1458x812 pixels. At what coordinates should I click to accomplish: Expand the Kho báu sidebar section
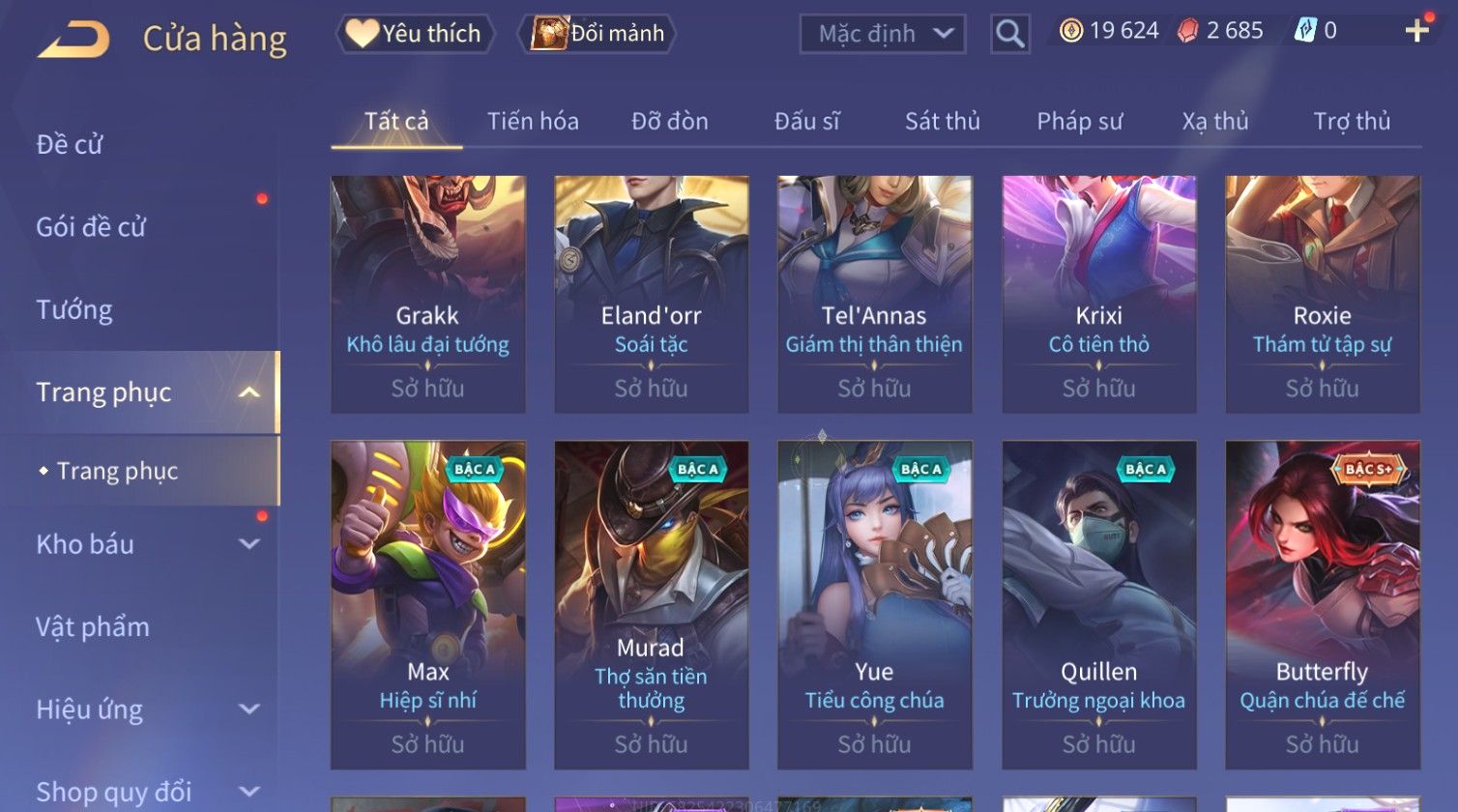248,544
